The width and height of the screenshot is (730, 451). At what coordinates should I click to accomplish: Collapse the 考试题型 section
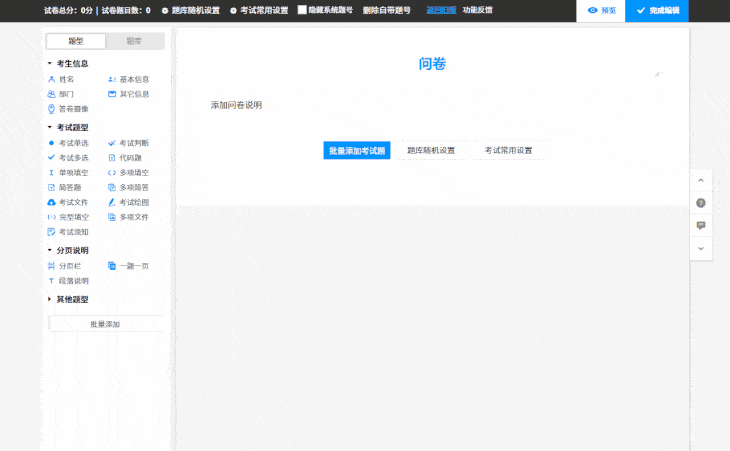pyautogui.click(x=68, y=127)
